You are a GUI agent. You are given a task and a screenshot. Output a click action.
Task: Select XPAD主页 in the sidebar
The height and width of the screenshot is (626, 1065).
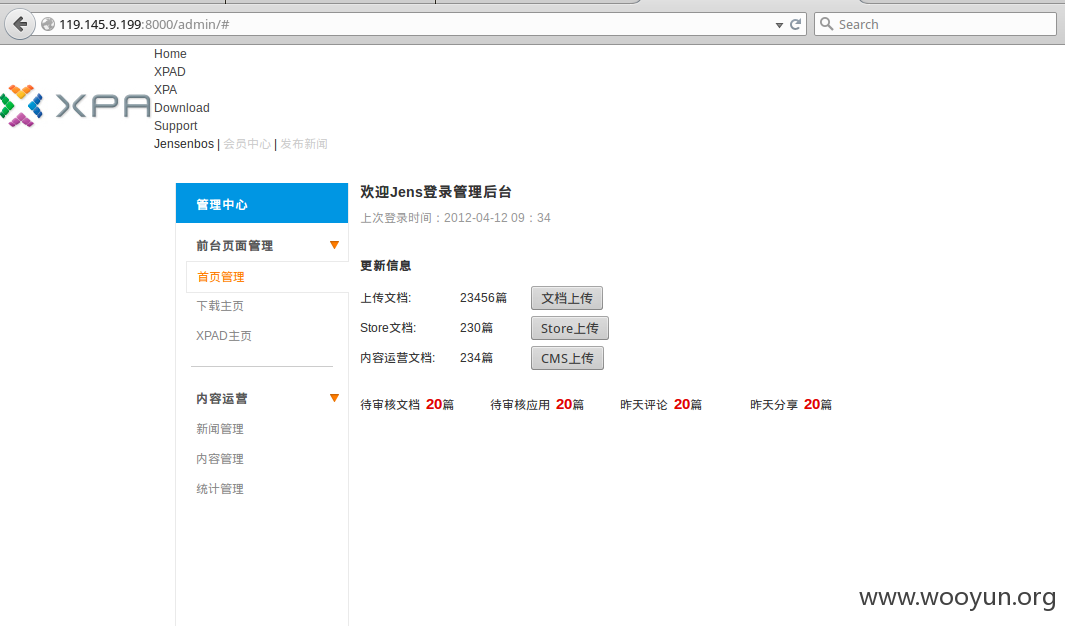coord(223,336)
